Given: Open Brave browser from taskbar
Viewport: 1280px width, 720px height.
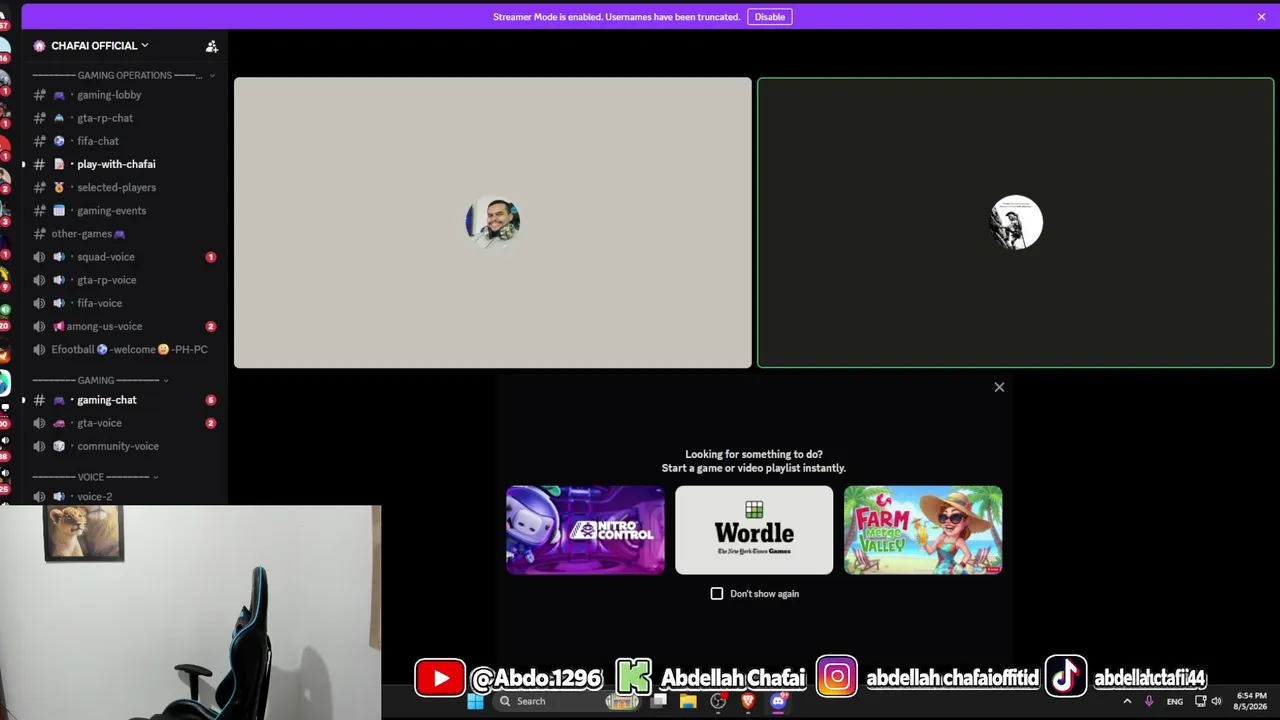Looking at the screenshot, I should (748, 701).
